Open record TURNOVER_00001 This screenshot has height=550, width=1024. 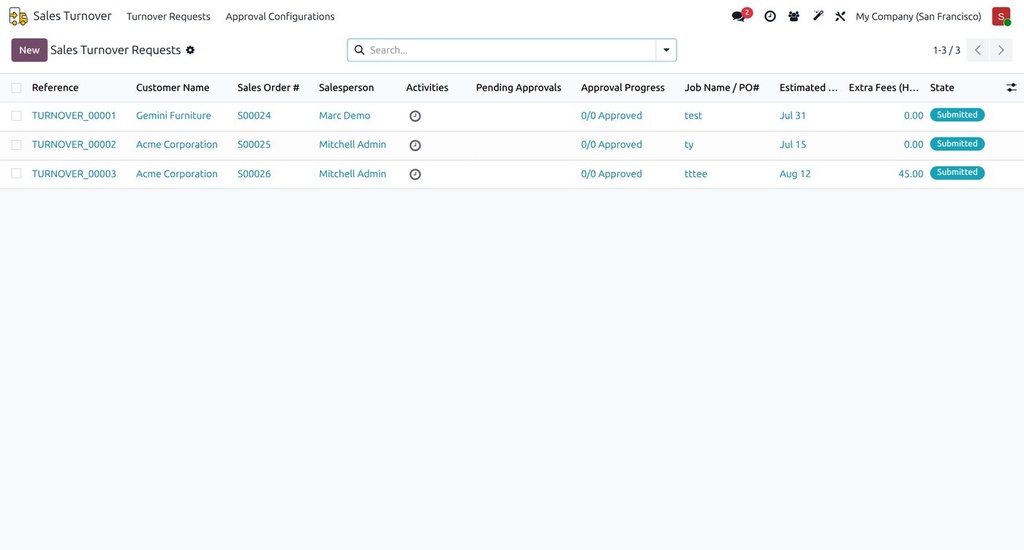[x=74, y=116]
